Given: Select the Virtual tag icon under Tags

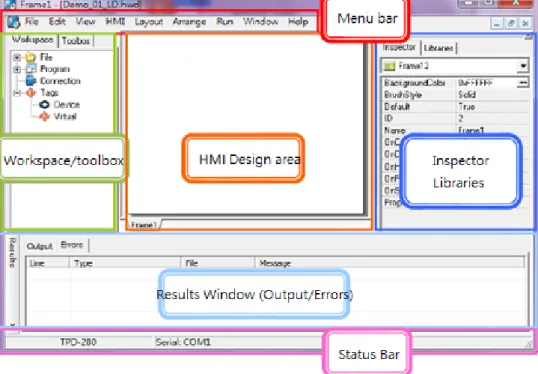Looking at the screenshot, I should (44, 116).
